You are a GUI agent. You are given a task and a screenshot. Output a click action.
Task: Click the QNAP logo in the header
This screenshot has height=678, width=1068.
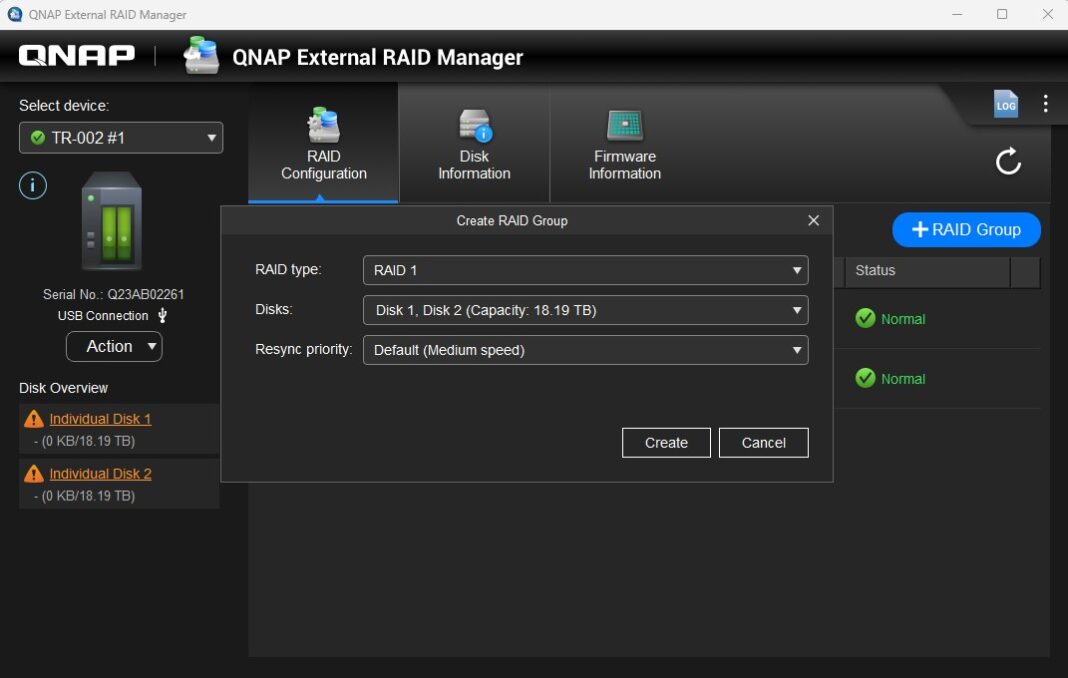point(76,55)
